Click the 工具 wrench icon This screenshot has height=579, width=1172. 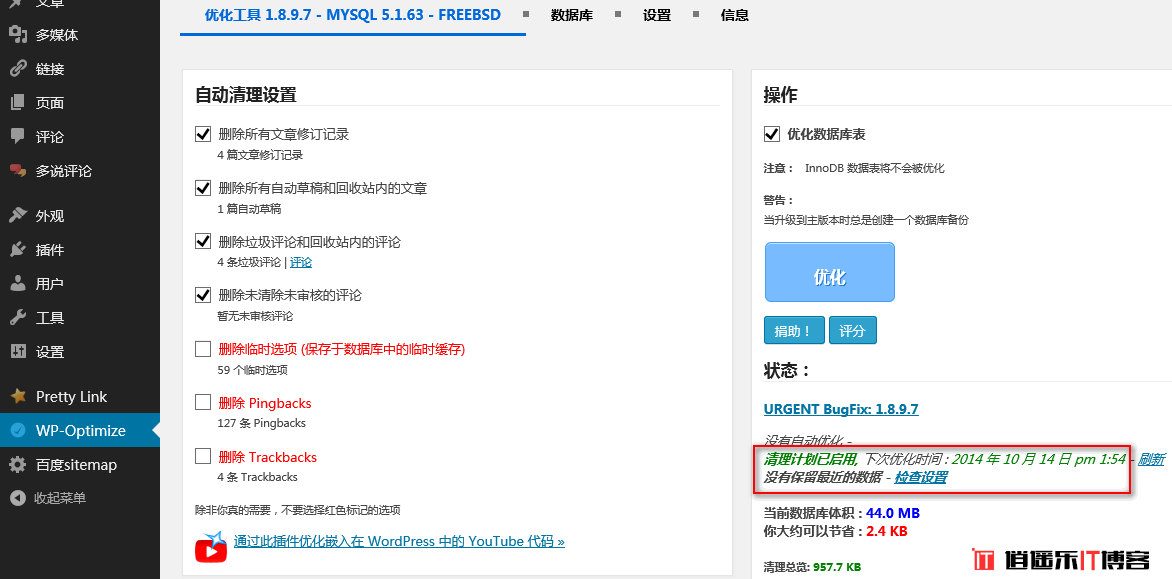point(18,318)
